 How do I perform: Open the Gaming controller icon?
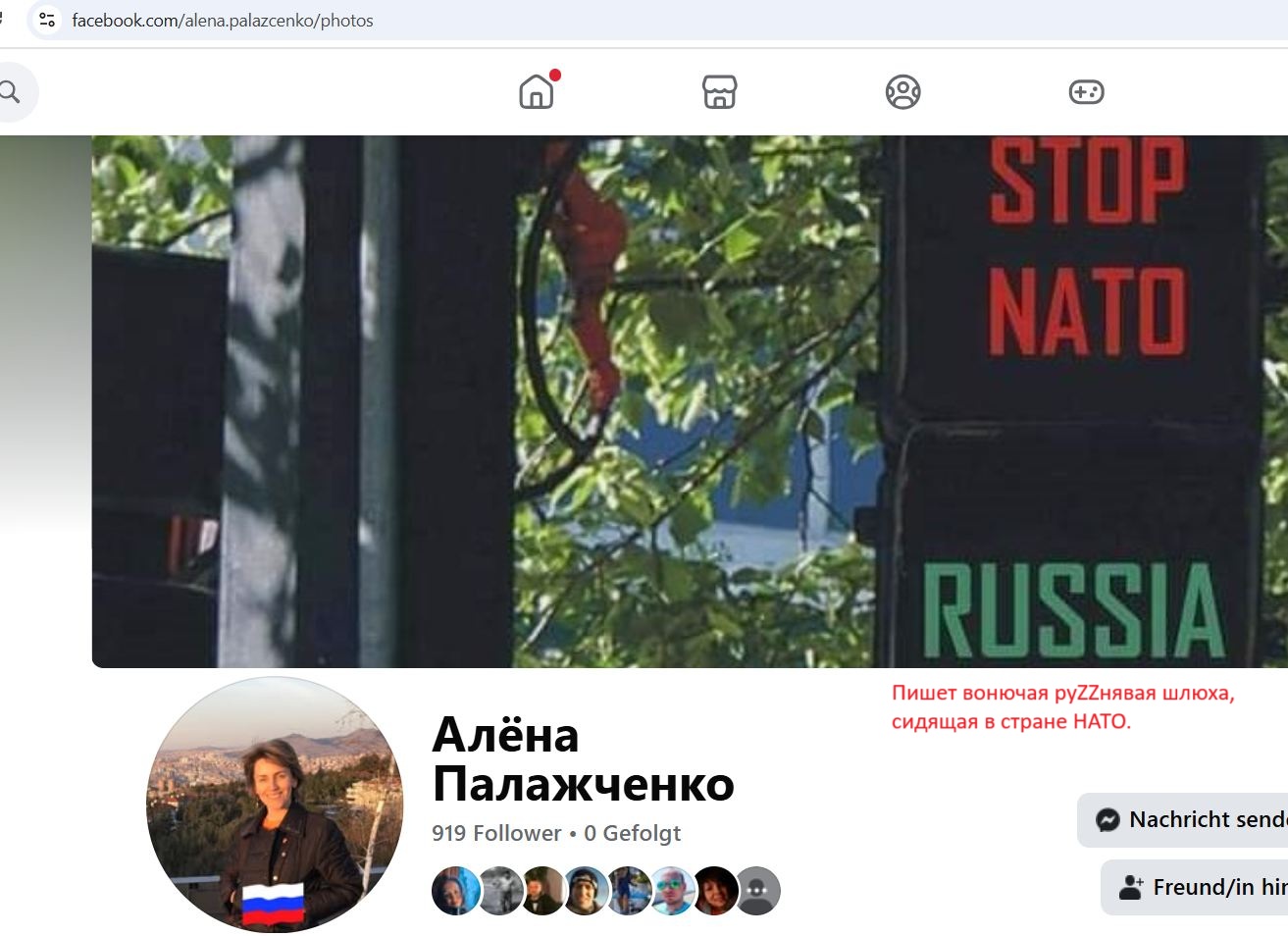[1086, 92]
